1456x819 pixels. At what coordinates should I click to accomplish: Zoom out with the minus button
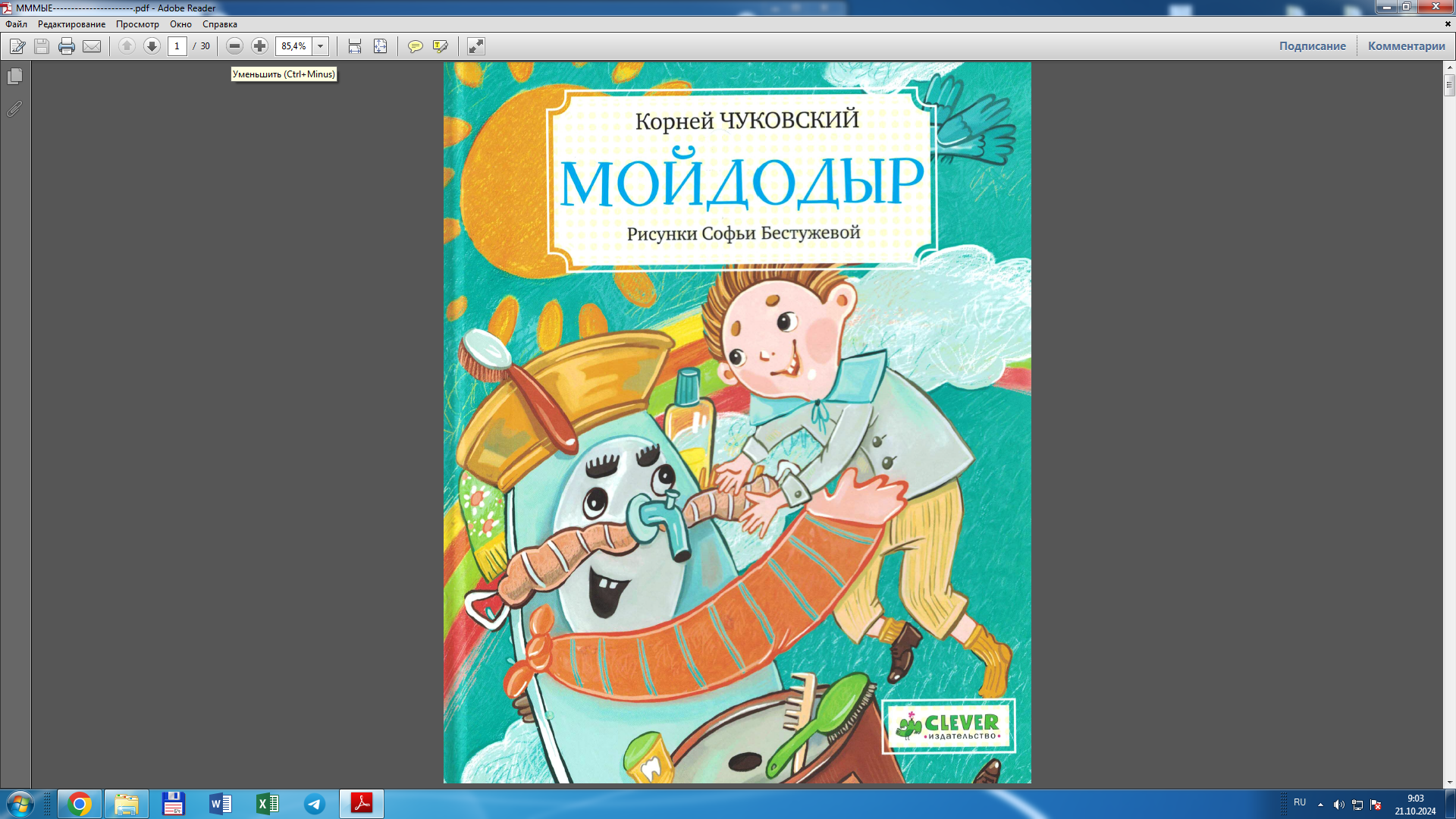click(234, 46)
